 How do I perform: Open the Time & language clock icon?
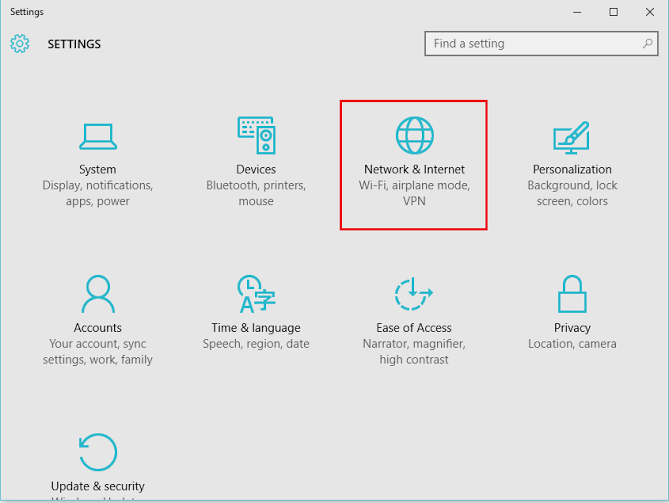(x=256, y=294)
